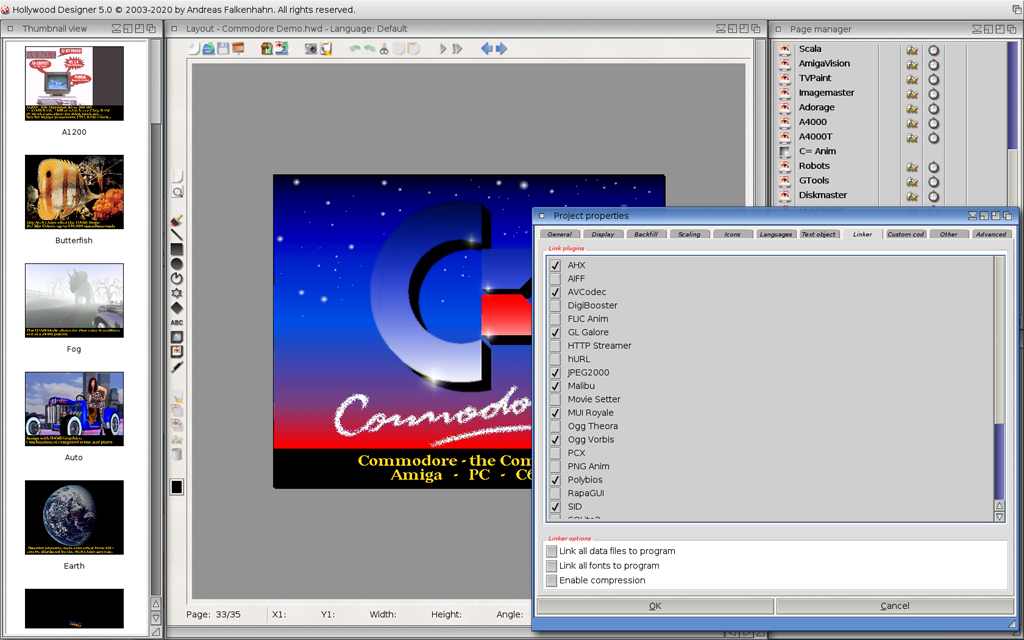Click OK in Project properties

(x=655, y=606)
